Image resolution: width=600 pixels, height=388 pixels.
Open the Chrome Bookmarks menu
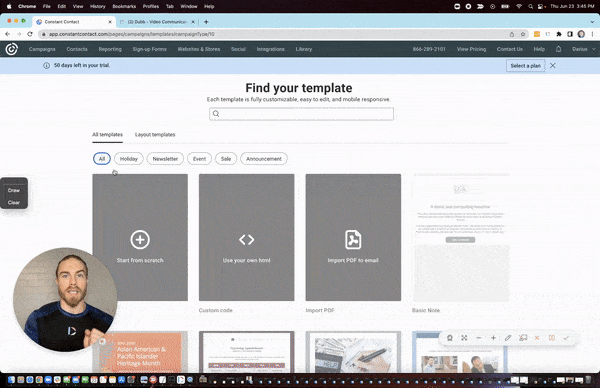pos(124,7)
